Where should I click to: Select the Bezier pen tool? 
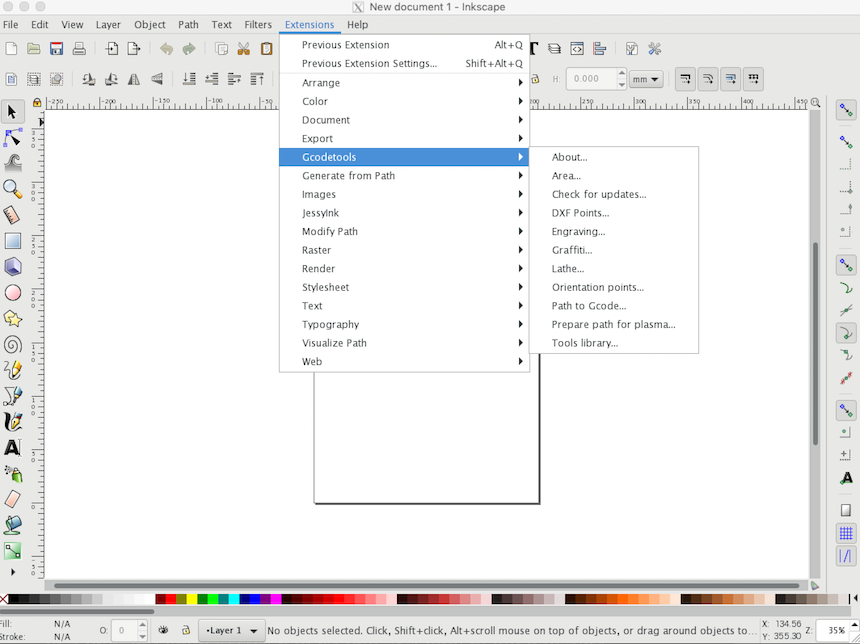12,396
